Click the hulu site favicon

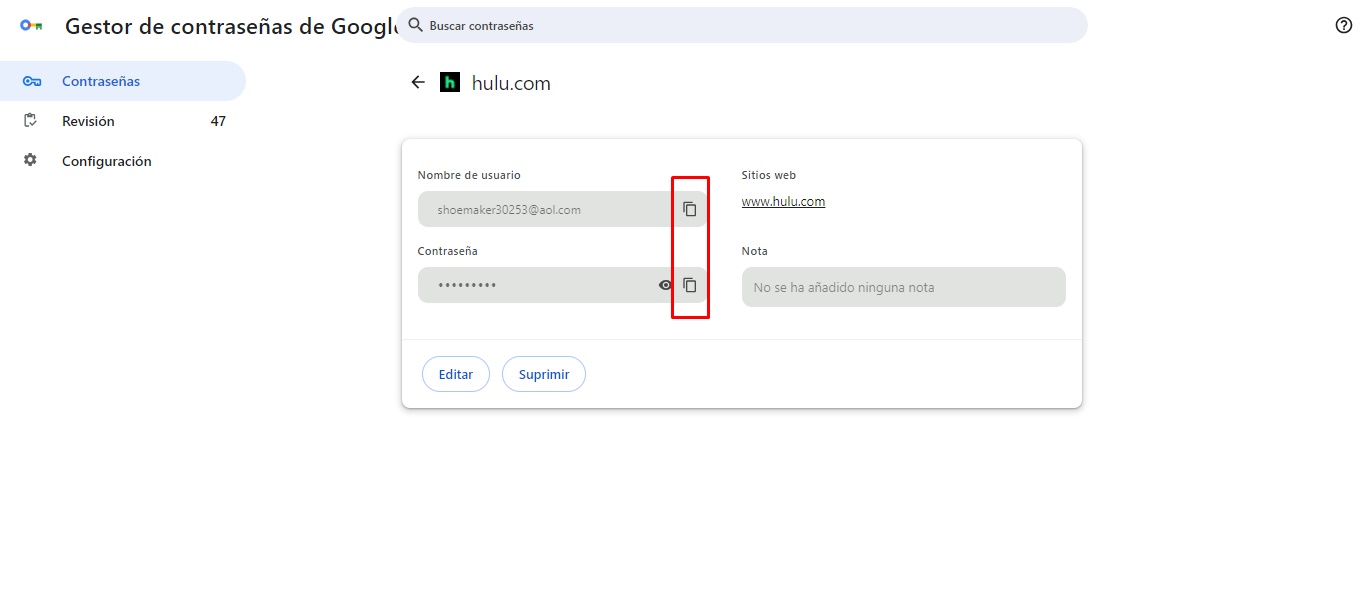(x=450, y=83)
